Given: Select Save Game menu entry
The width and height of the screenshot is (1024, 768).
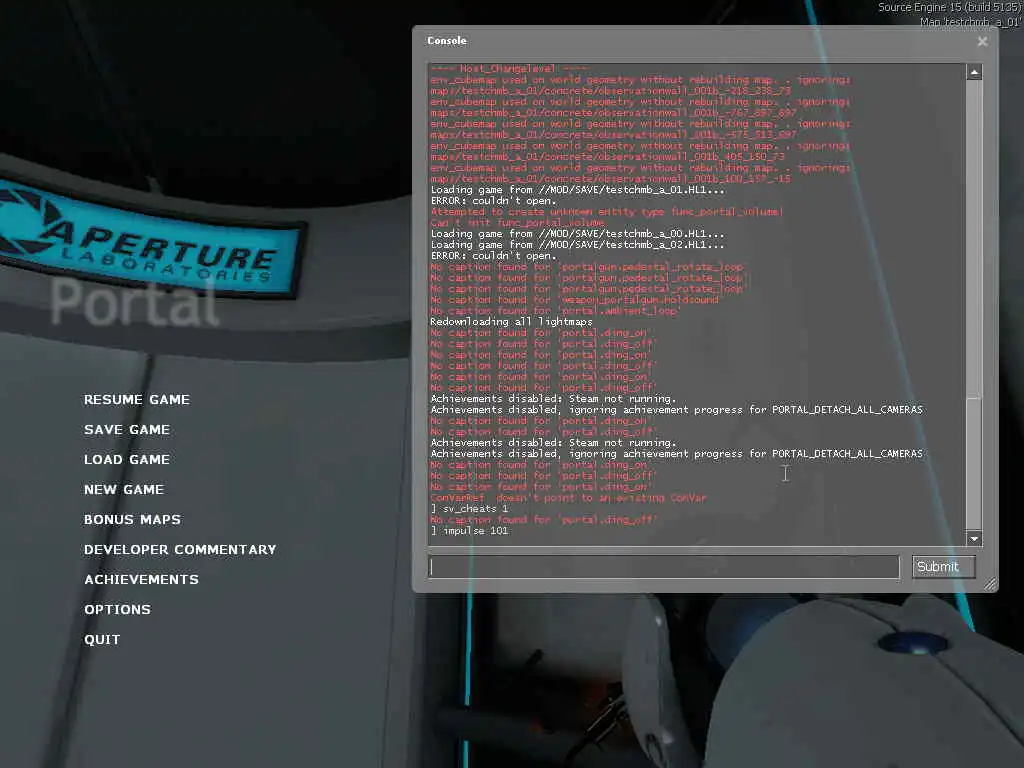Looking at the screenshot, I should coord(127,430).
